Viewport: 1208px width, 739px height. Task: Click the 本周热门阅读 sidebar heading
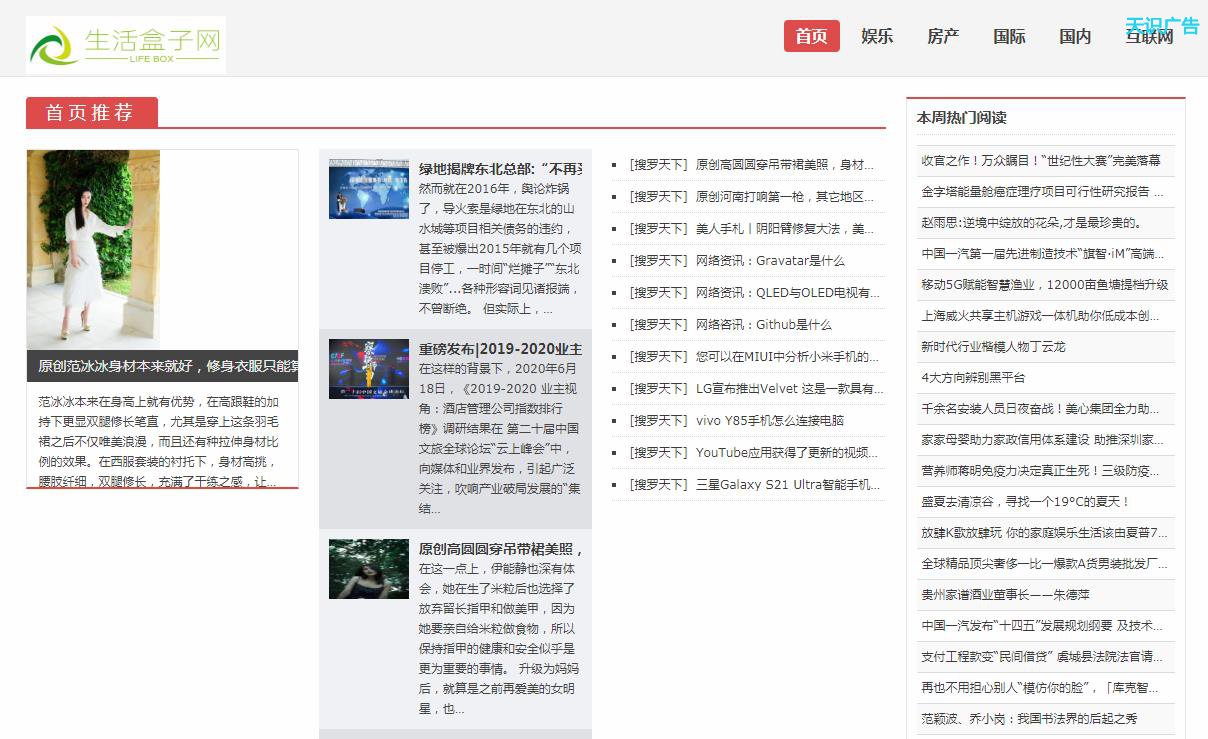pos(962,117)
